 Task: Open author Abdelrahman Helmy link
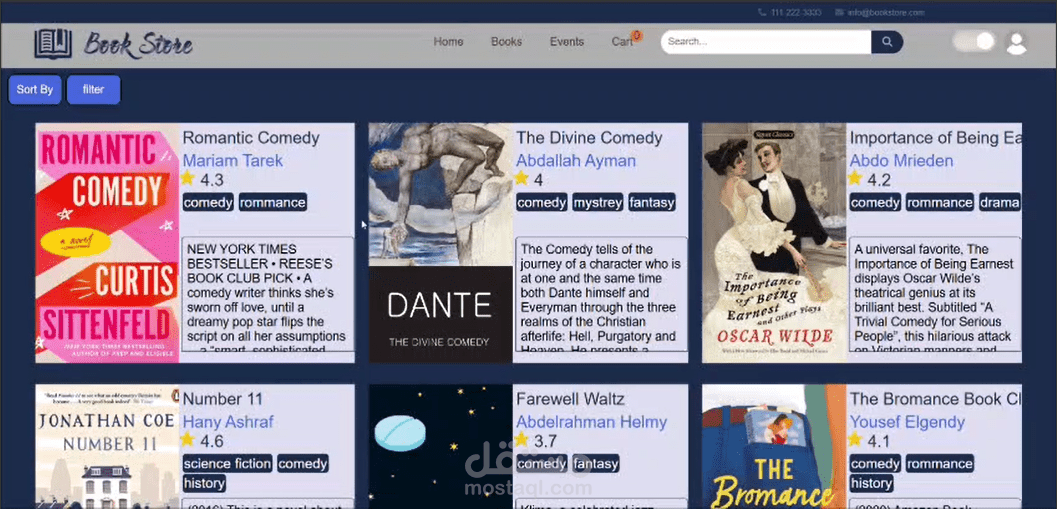(591, 423)
